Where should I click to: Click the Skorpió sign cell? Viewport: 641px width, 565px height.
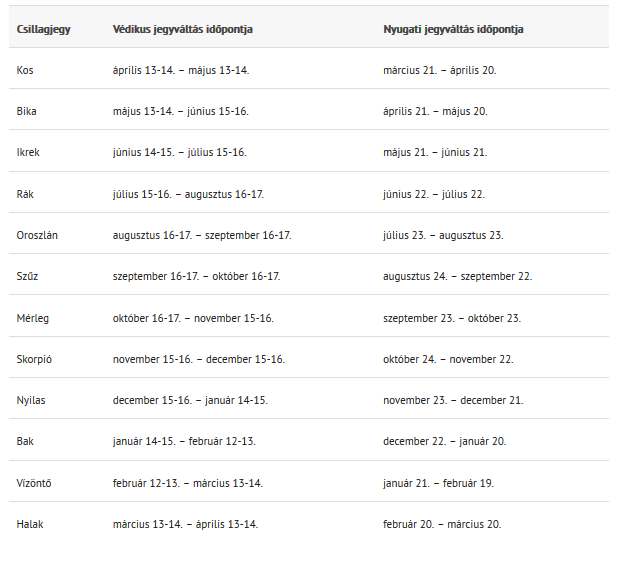point(35,359)
